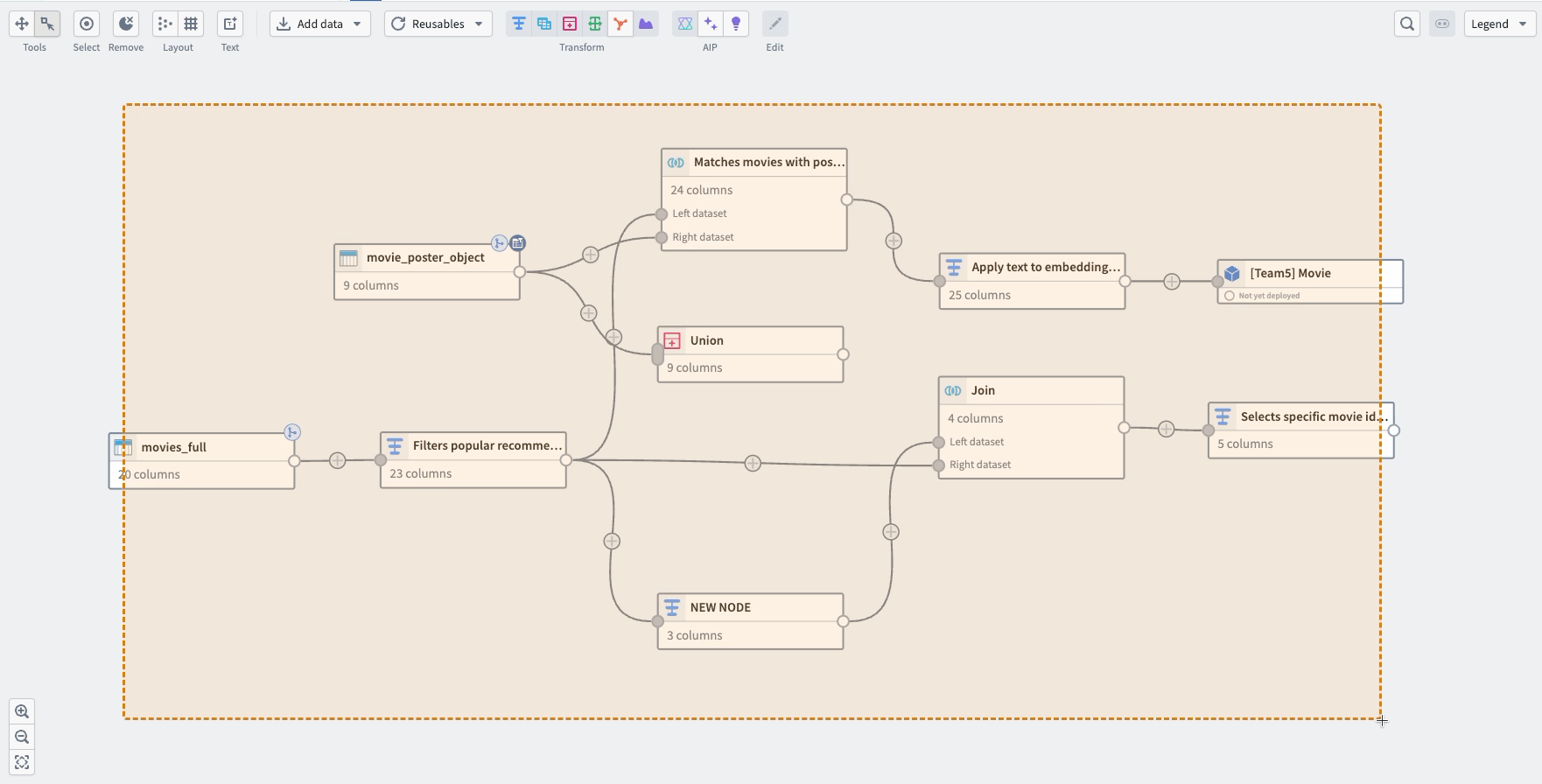
Task: Select the NEW NODE transform node
Action: click(x=751, y=621)
